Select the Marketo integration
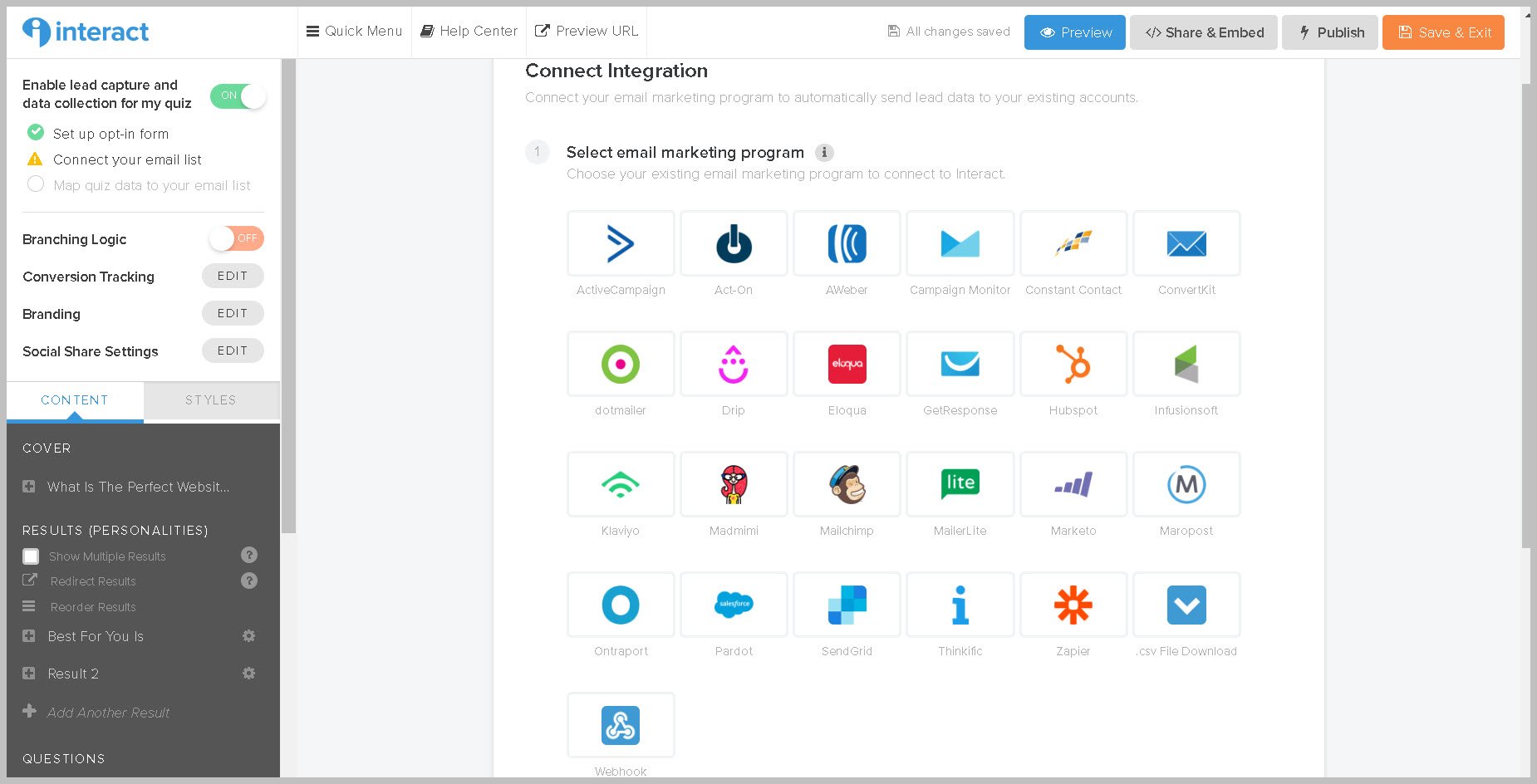 [1073, 484]
